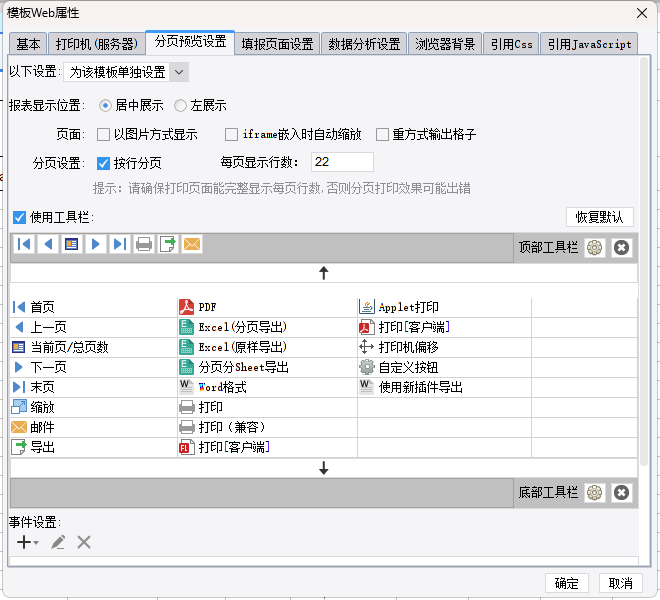This screenshot has width=660, height=600.
Task: Select the 使用新插件导出 item
Action: pyautogui.click(x=444, y=387)
